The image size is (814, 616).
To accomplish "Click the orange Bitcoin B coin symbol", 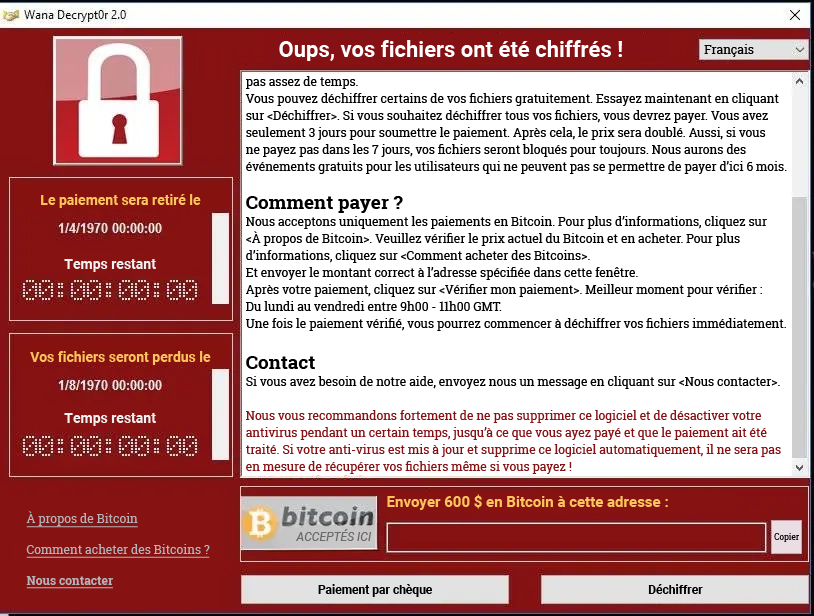I will click(261, 524).
